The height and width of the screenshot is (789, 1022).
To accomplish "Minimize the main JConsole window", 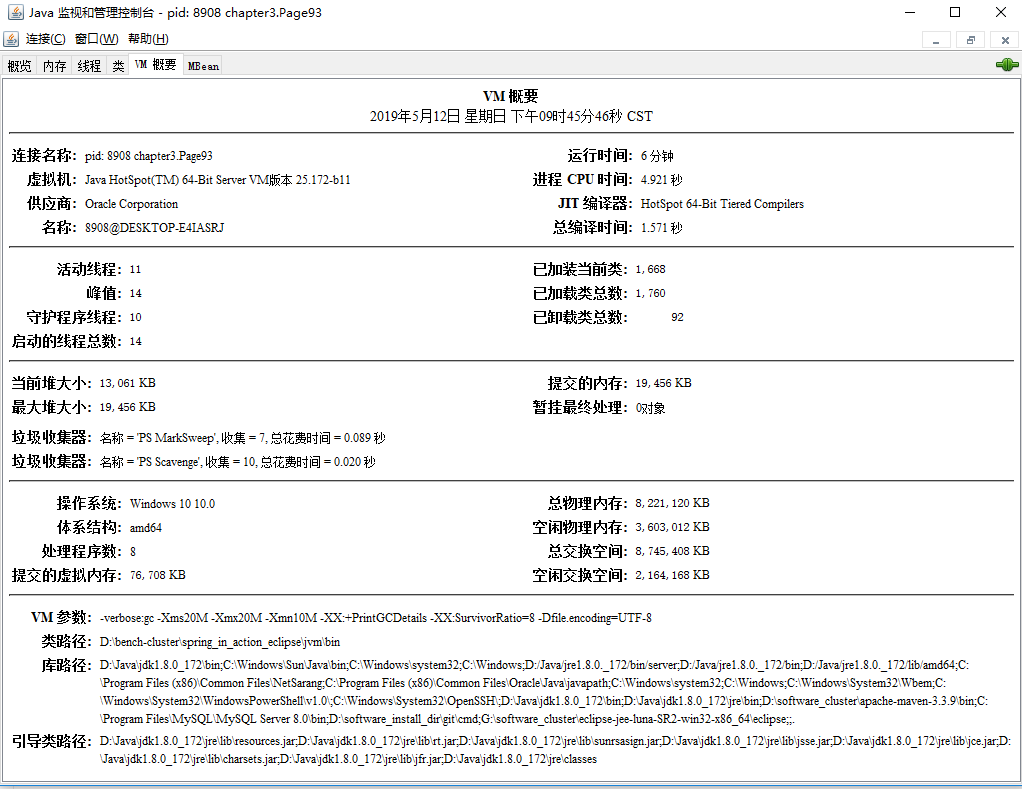I will pos(911,12).
